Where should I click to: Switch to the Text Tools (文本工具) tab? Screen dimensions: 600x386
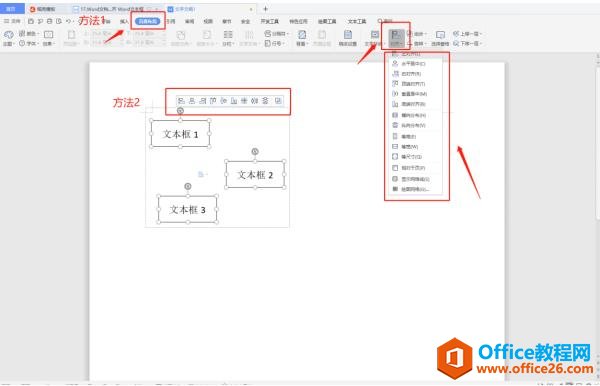coord(357,21)
